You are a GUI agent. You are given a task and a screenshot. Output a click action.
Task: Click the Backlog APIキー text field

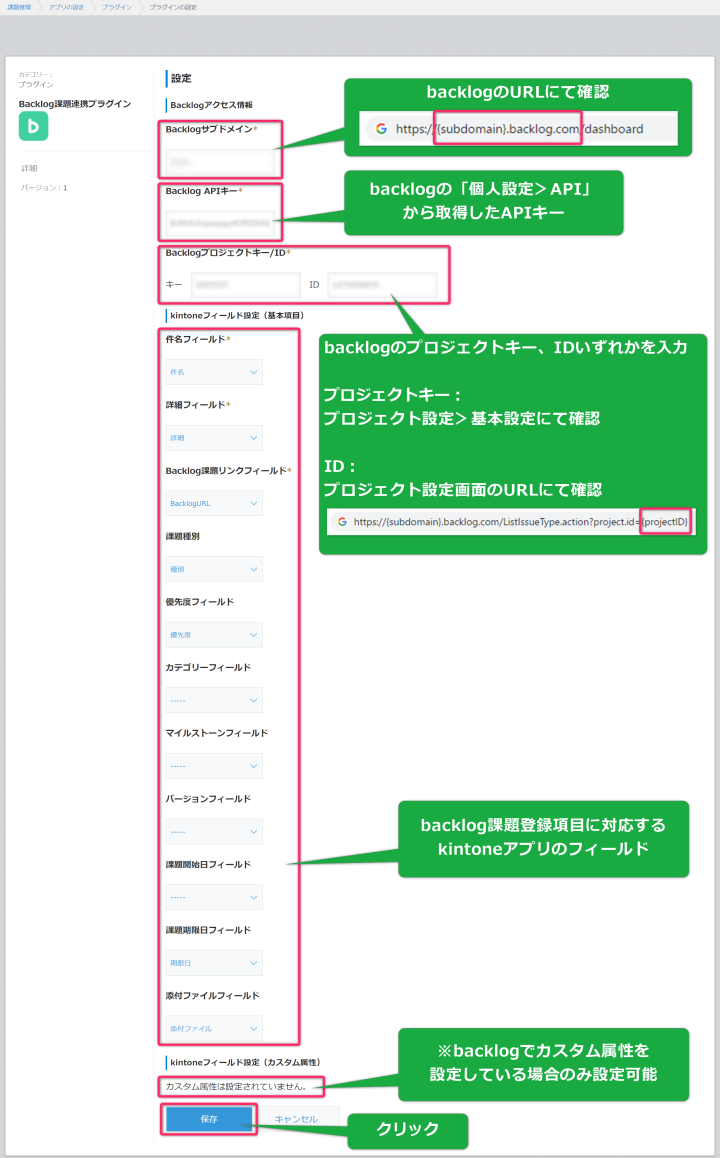(220, 223)
